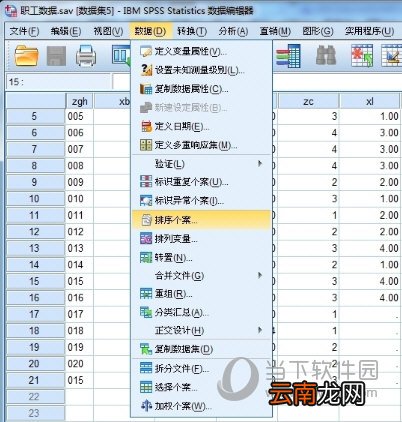Click the 加权个案 scale icon
Viewport: 402px width, 422px height.
pos(146,406)
